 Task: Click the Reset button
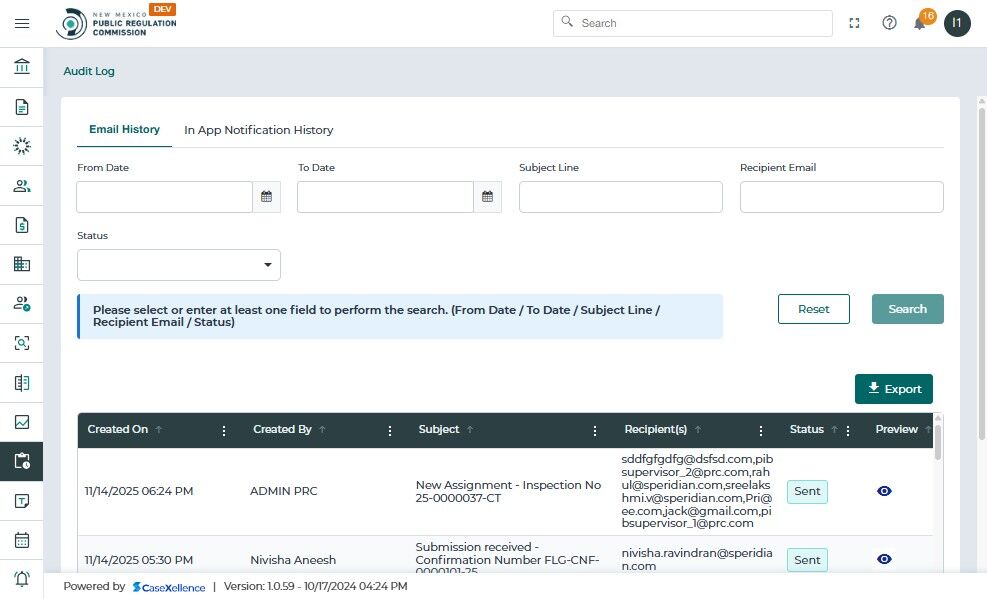coord(813,309)
